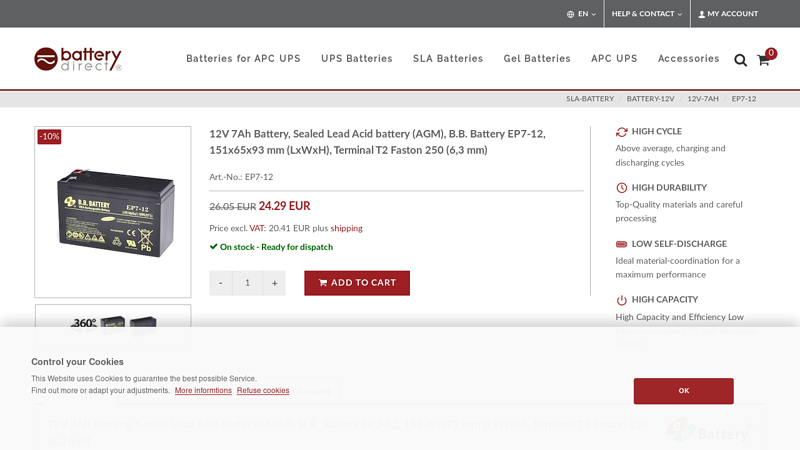The width and height of the screenshot is (800, 450).
Task: Click the product title text
Action: click(x=377, y=142)
